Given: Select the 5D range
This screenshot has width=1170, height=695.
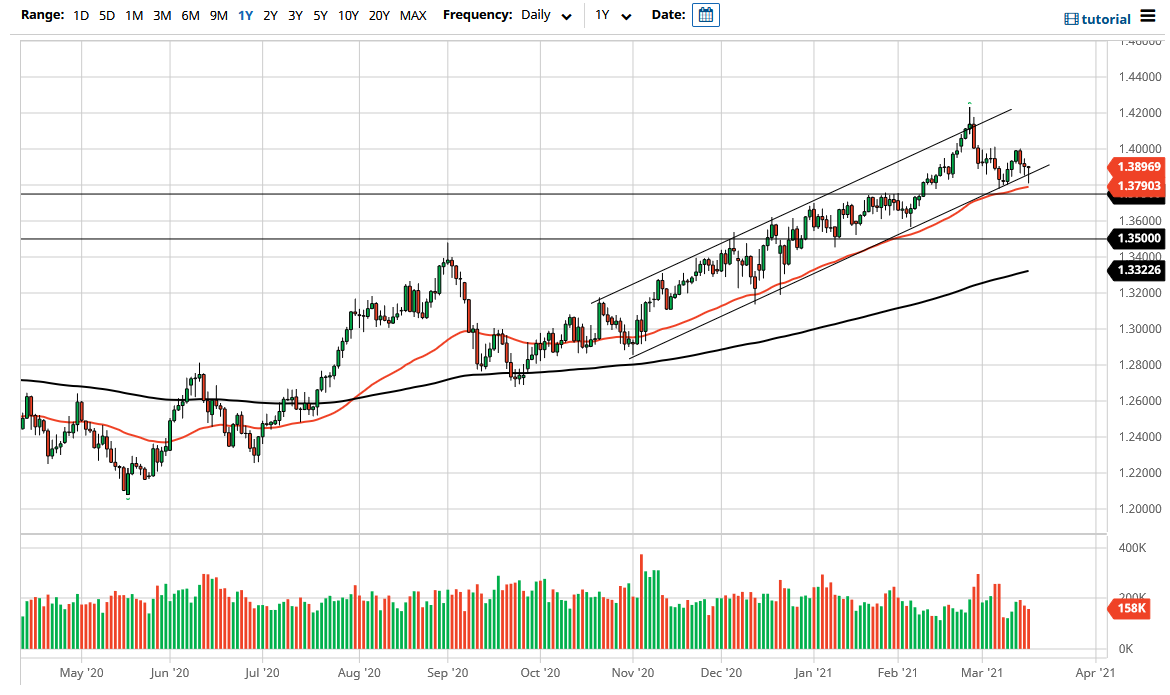Looking at the screenshot, I should pyautogui.click(x=107, y=15).
